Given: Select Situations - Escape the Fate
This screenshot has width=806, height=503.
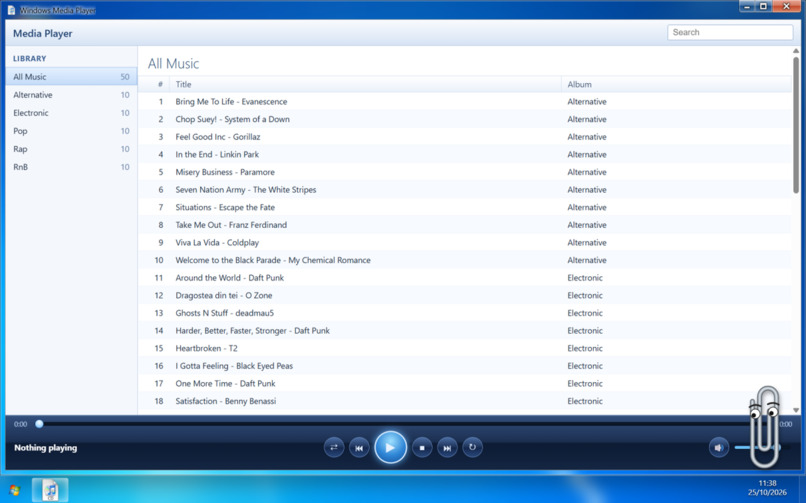Looking at the screenshot, I should 465,208.
